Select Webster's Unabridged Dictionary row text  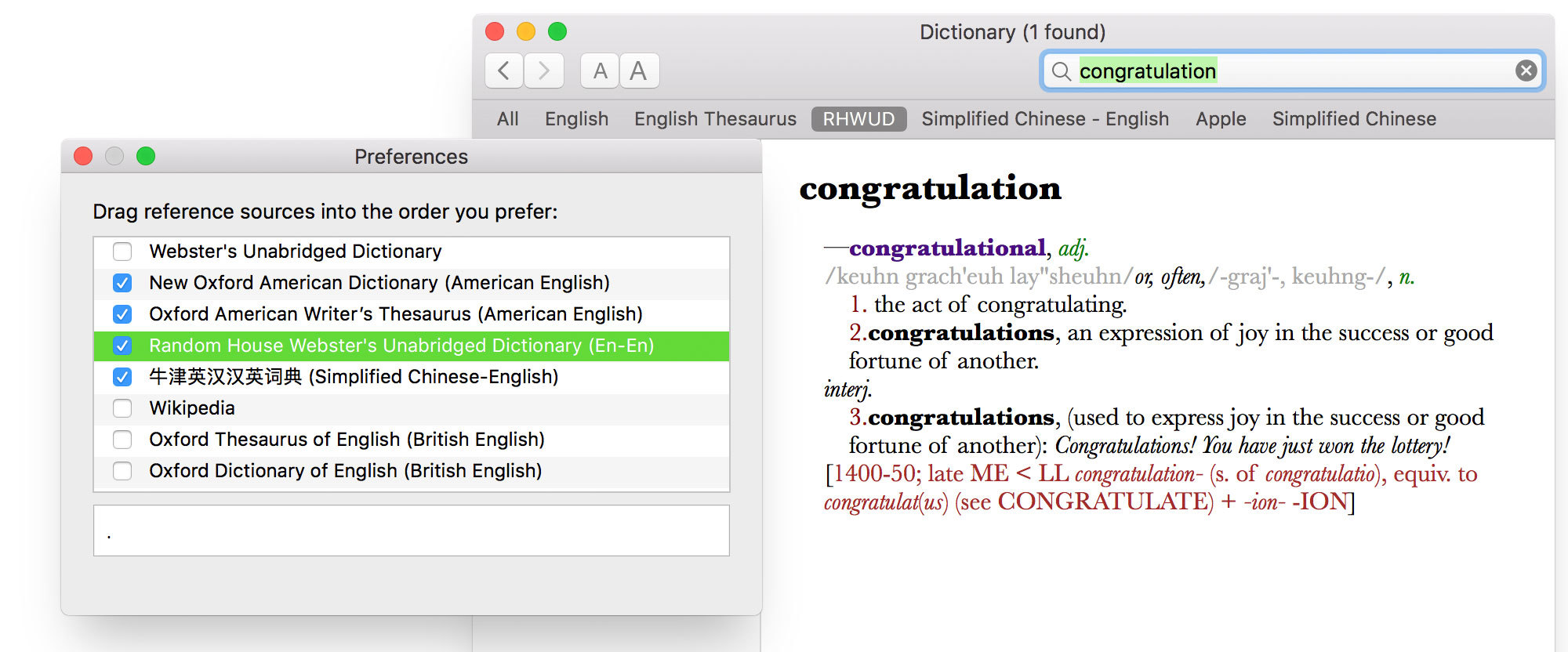296,252
